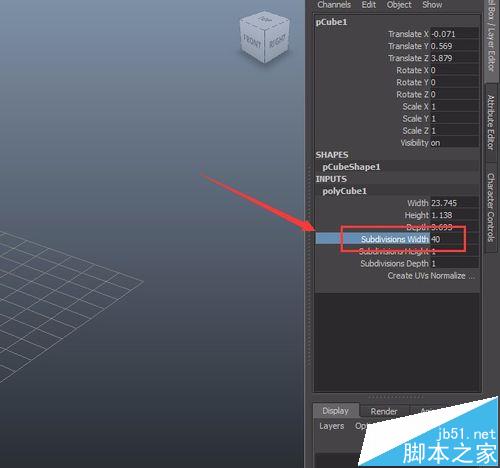
Task: Select the Display layer tab
Action: click(x=335, y=411)
